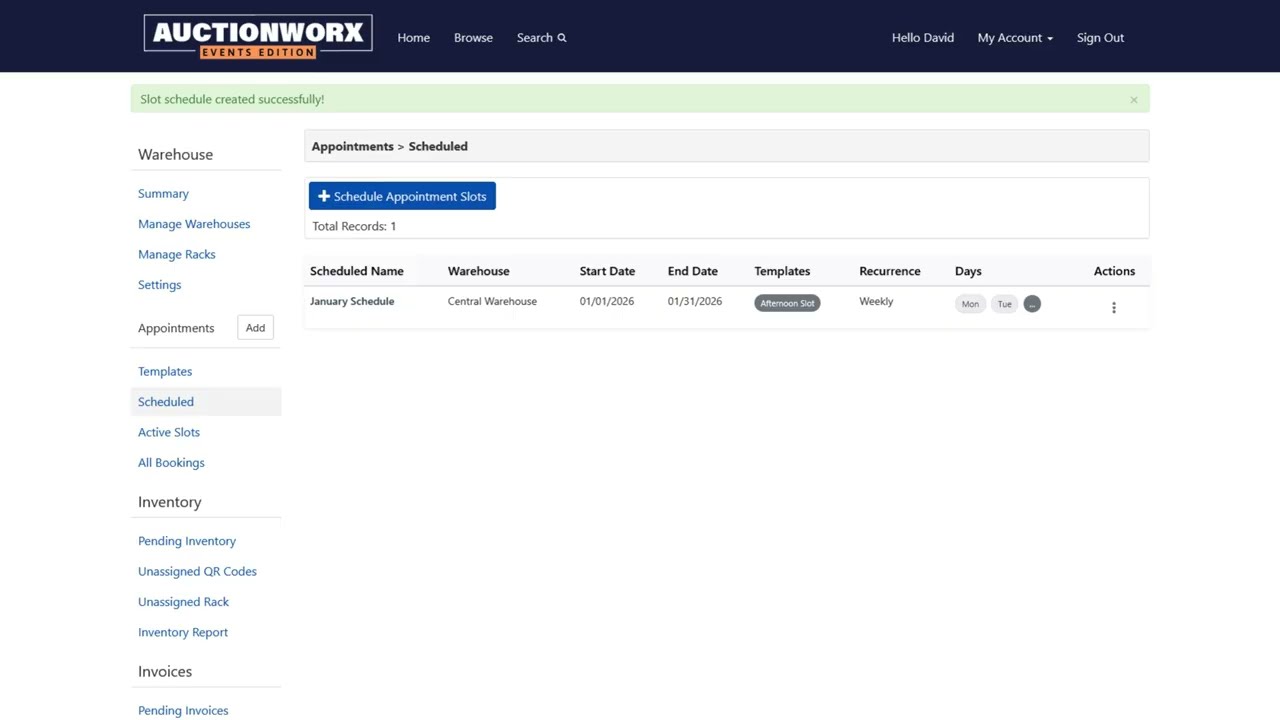Click the start date 01/01/2026

606,301
